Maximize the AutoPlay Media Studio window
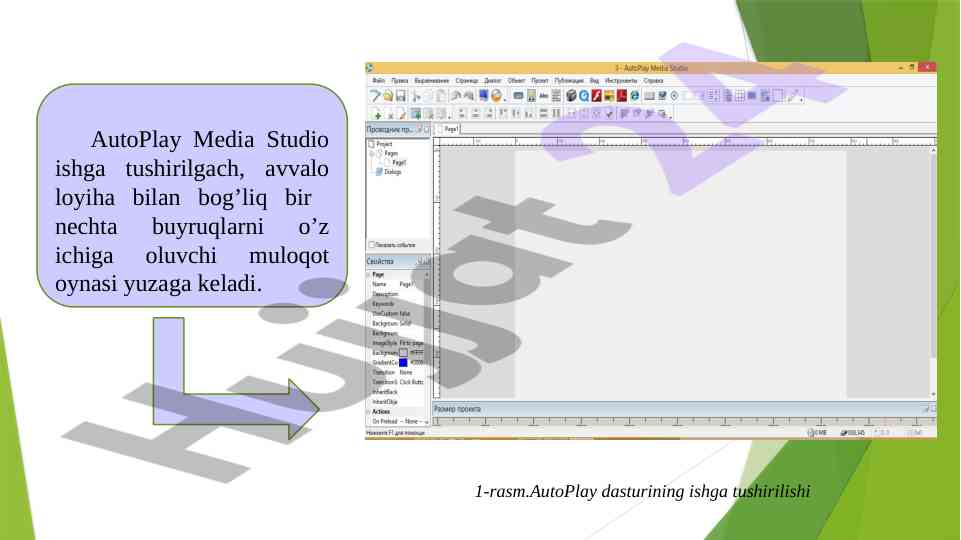The width and height of the screenshot is (961, 540). [911, 67]
